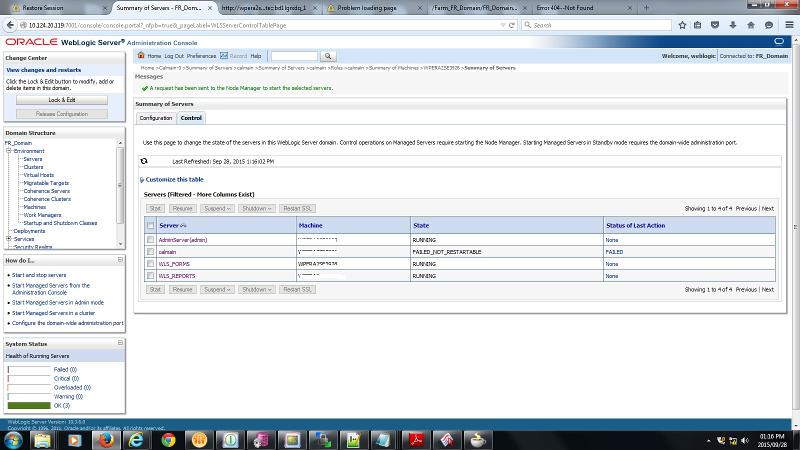Image resolution: width=800 pixels, height=450 pixels.
Task: Click Lock & Edit button
Action: pyautogui.click(x=62, y=100)
